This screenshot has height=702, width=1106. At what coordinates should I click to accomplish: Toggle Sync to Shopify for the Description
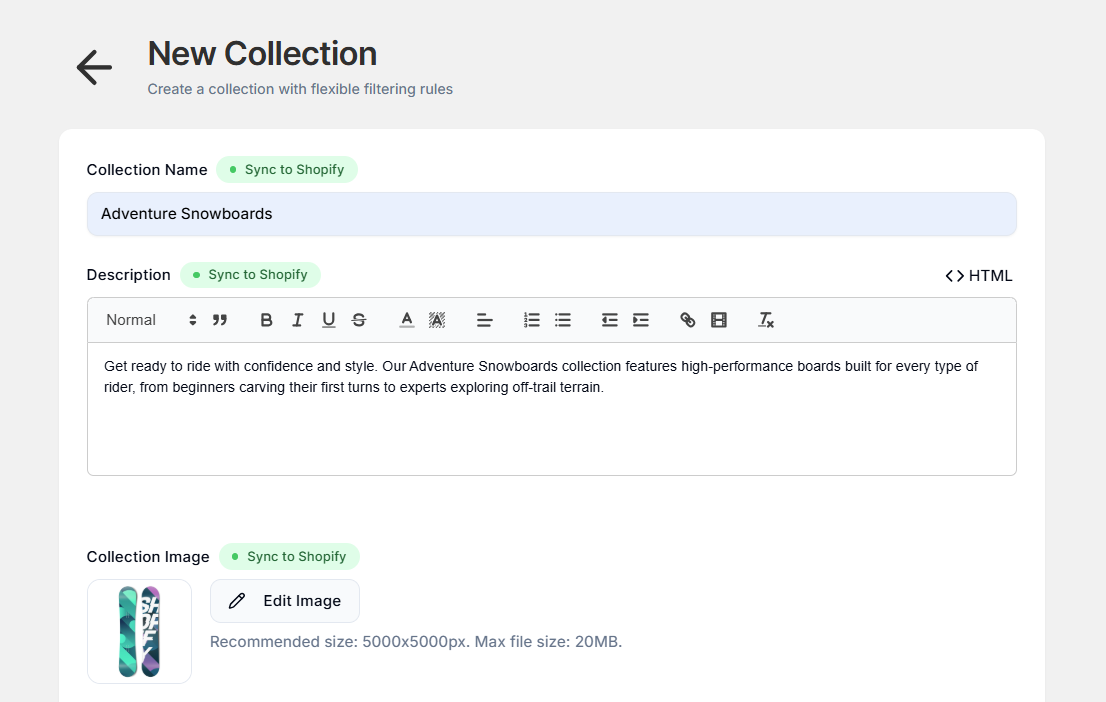pos(250,274)
